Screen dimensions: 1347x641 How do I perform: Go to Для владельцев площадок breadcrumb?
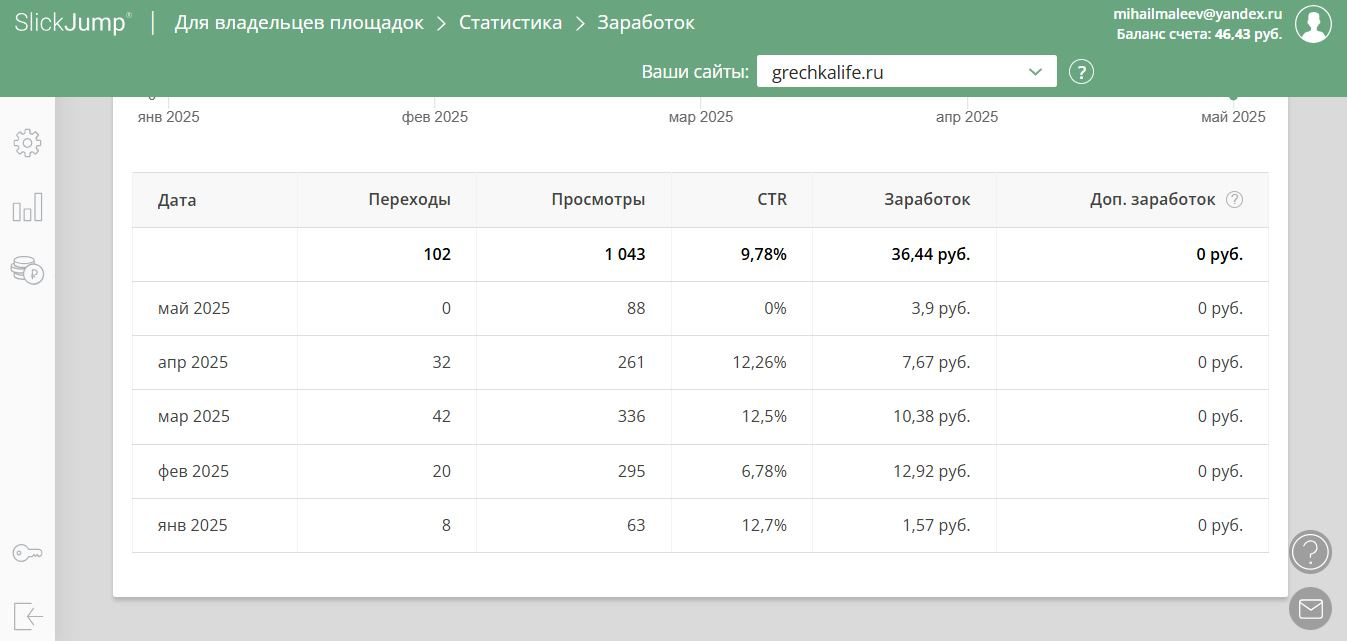point(299,23)
